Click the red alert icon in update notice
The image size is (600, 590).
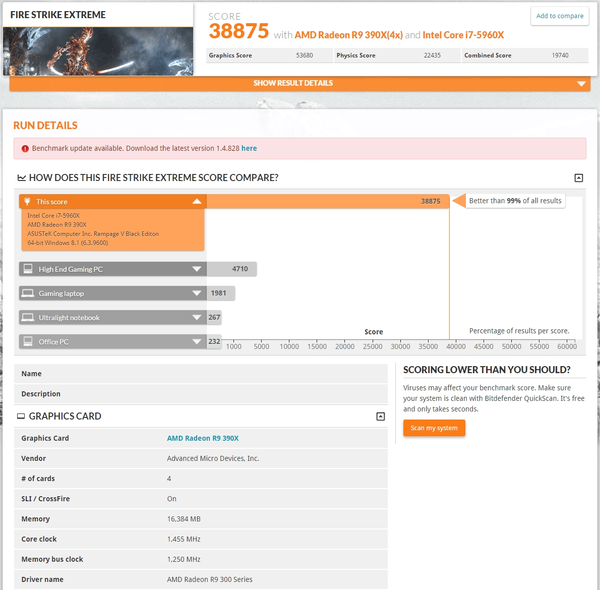point(25,149)
